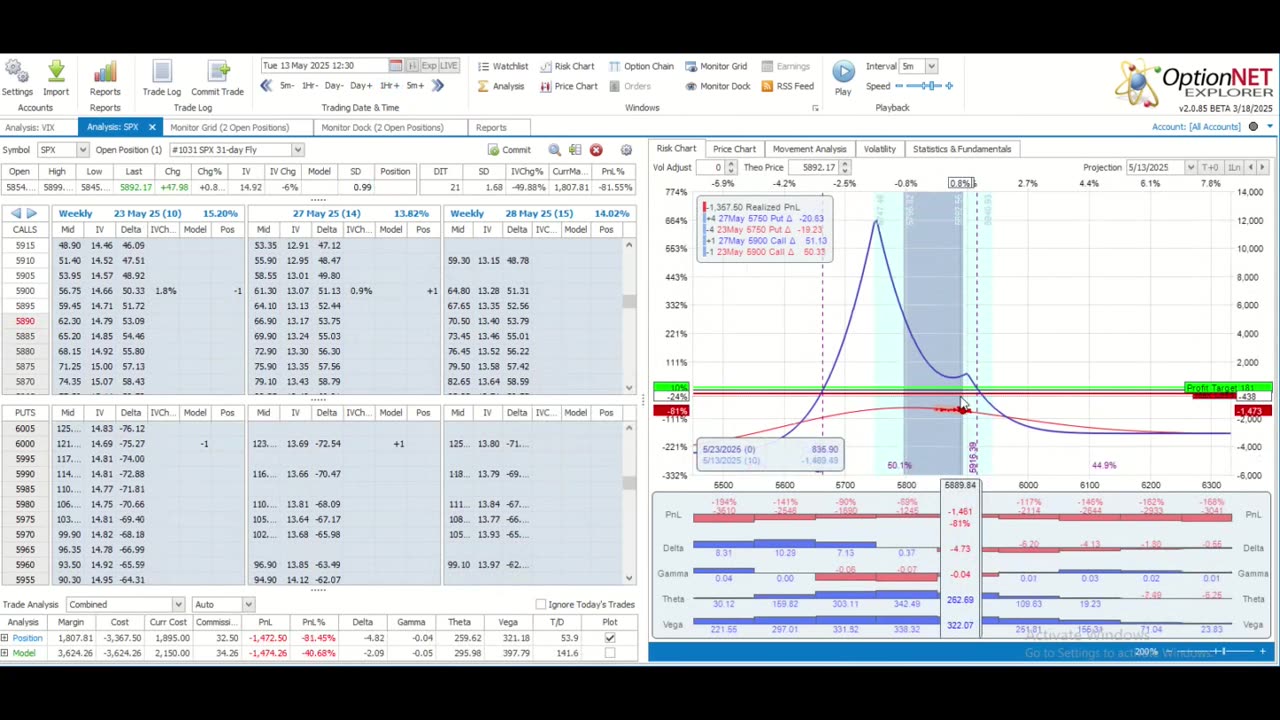
Task: Select the Statistics & Fundamentals tab
Action: pyautogui.click(x=962, y=149)
